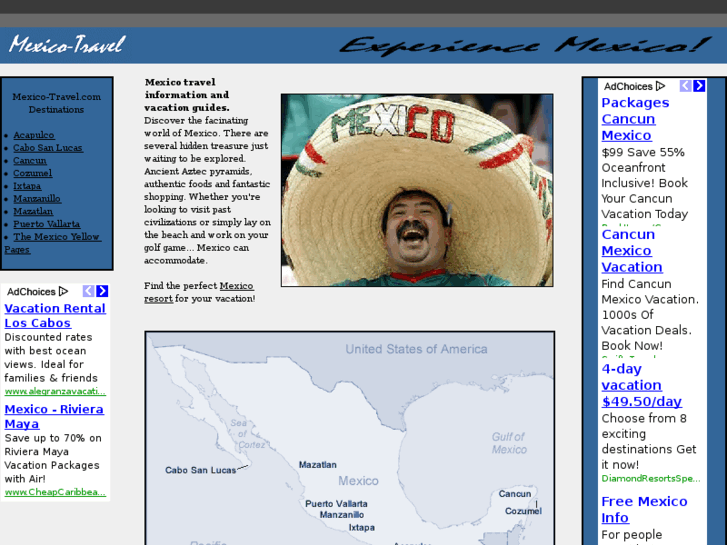Image resolution: width=727 pixels, height=545 pixels.
Task: Open the Mexico - Riviera Maya ad
Action: [54, 417]
